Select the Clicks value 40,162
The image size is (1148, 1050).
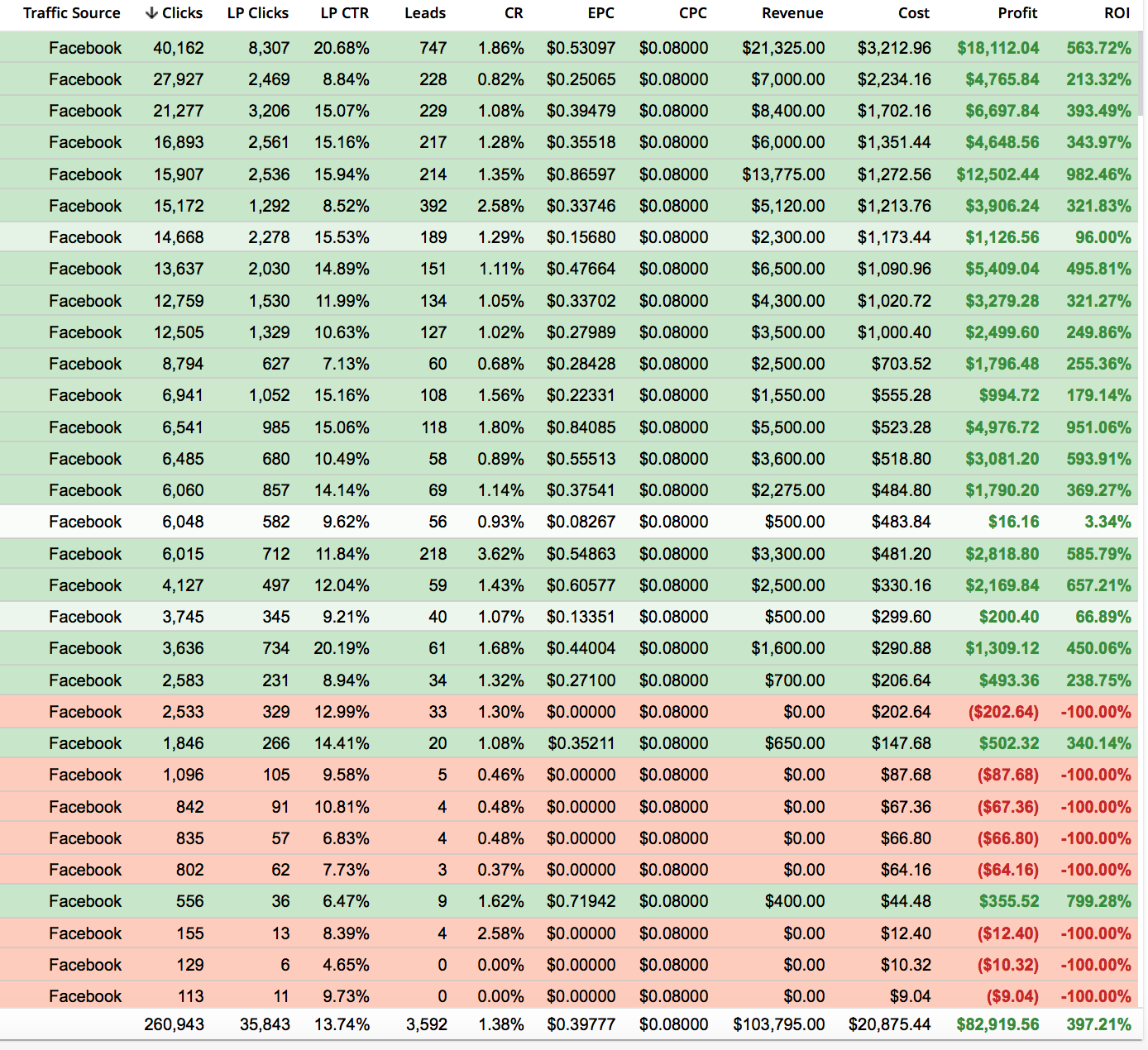pyautogui.click(x=179, y=48)
